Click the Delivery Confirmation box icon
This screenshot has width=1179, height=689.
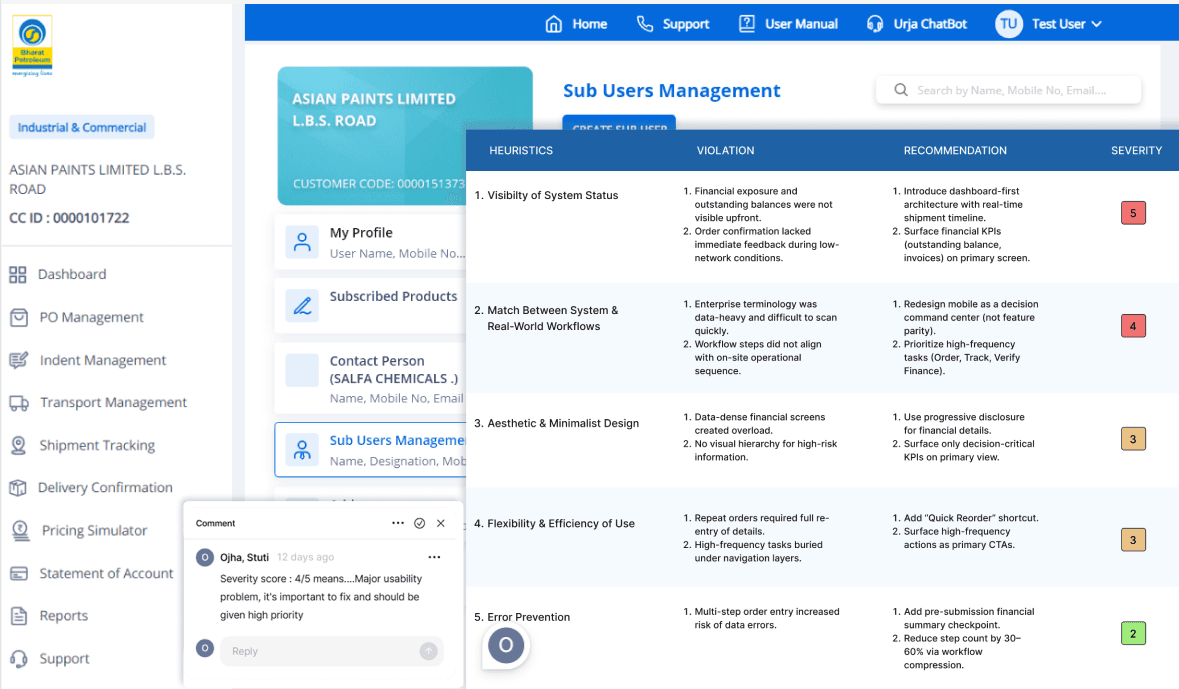(x=18, y=488)
